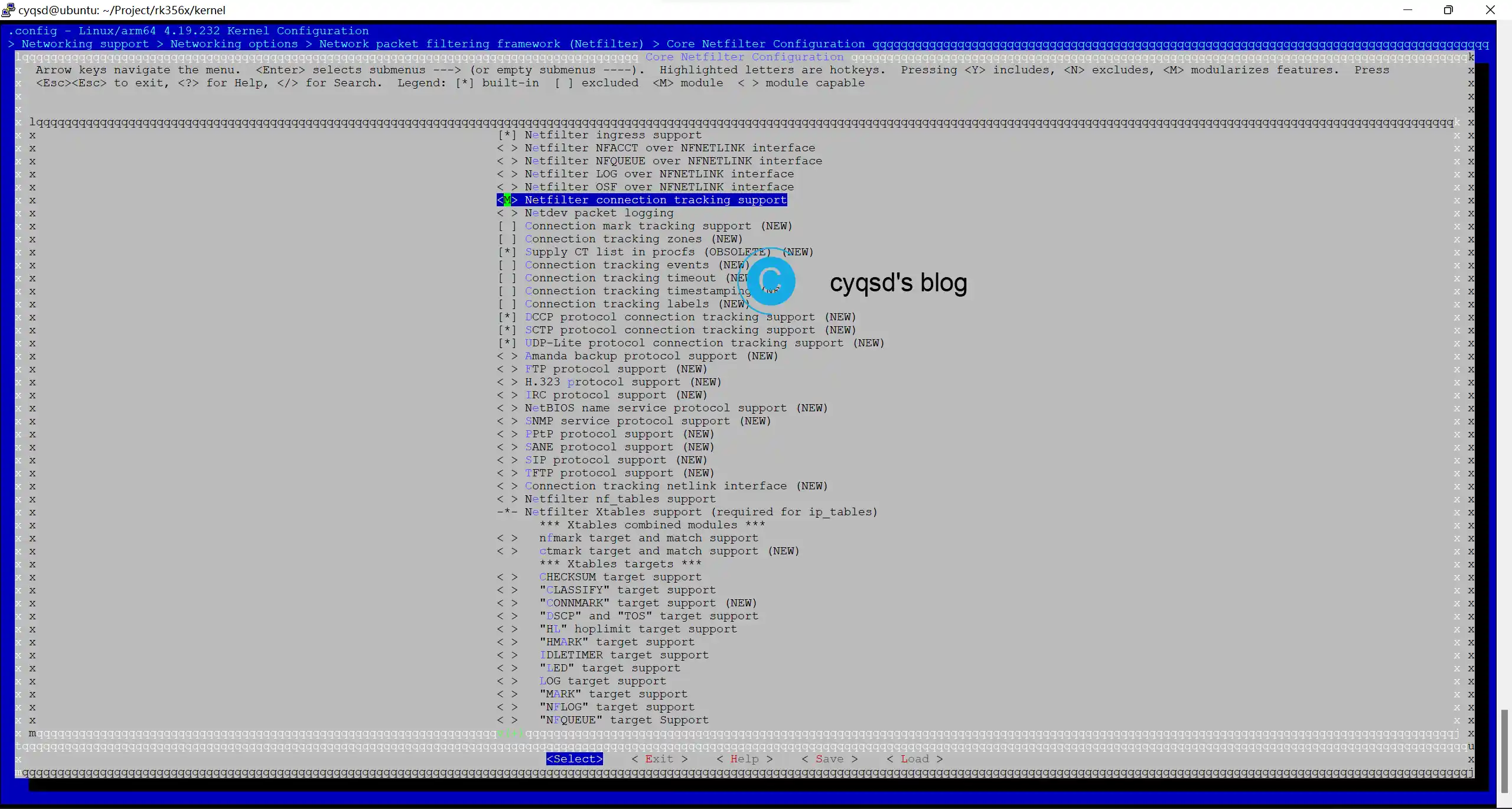
Task: Minimize the terminal window
Action: [1408, 9]
